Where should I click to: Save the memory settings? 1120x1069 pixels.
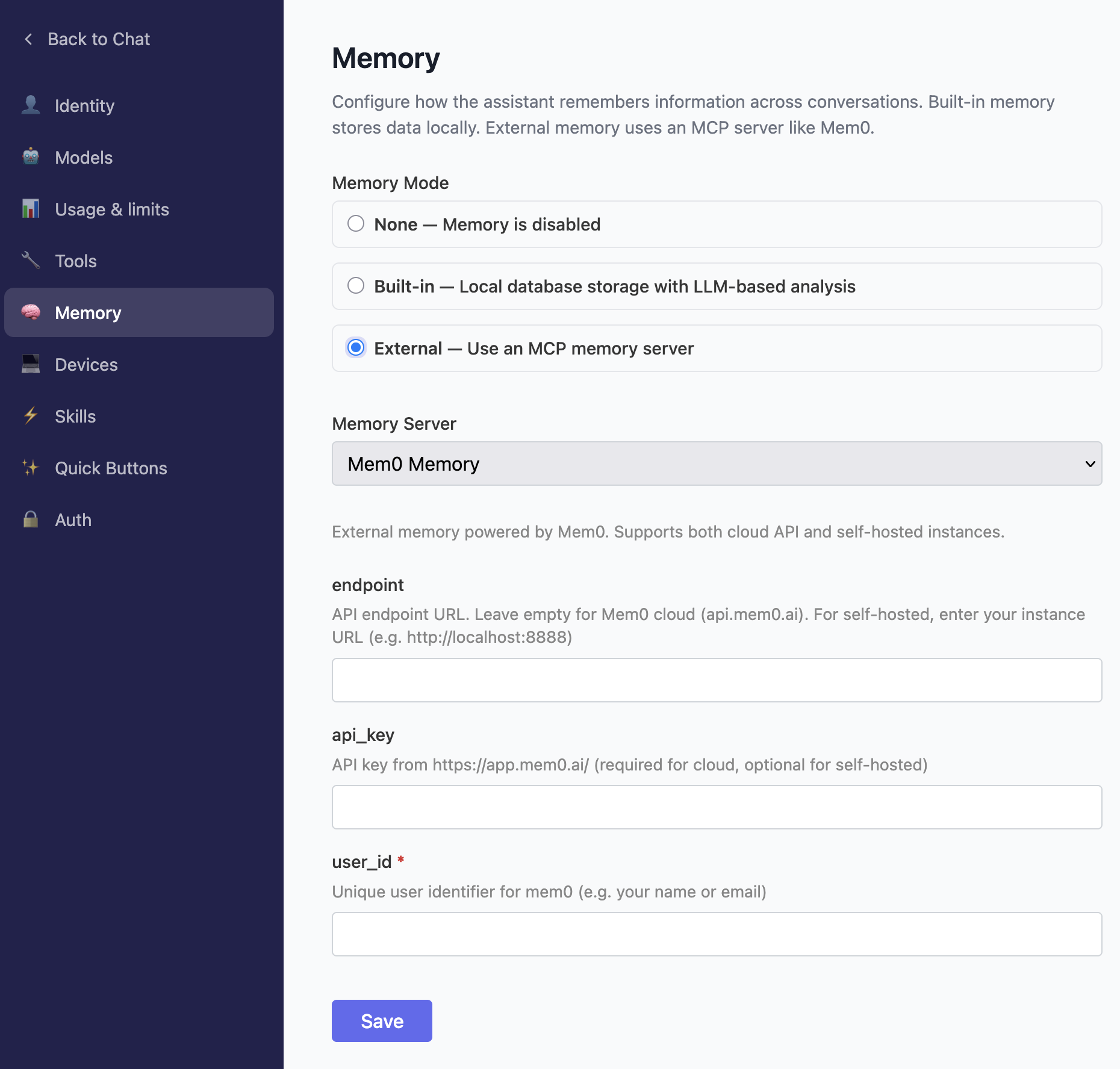382,1021
